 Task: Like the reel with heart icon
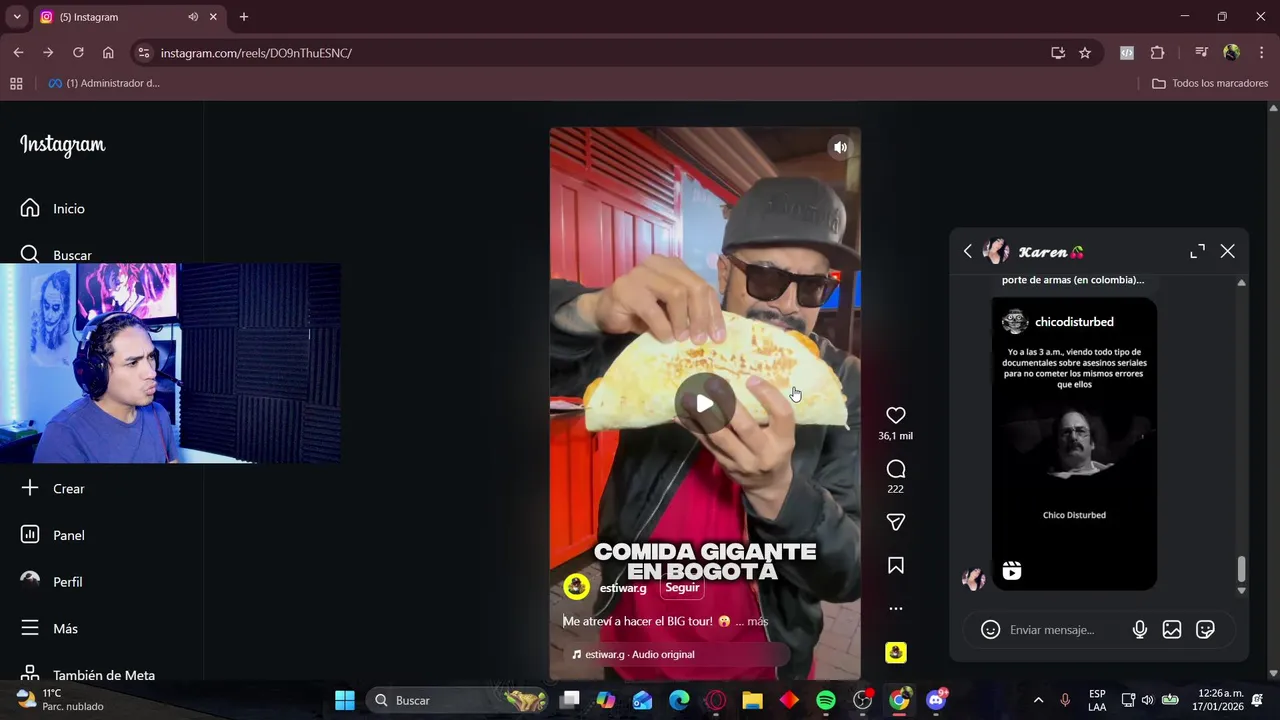[x=895, y=415]
